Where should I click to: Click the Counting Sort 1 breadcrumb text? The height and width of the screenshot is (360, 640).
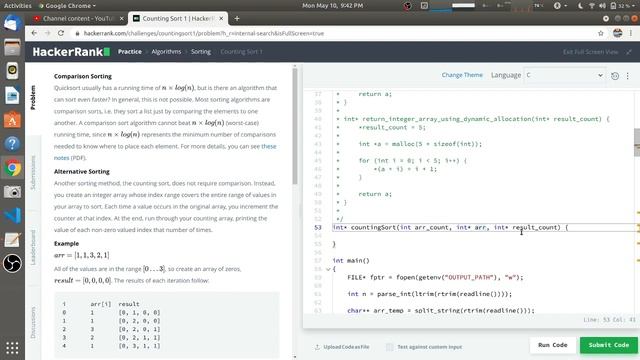point(242,52)
